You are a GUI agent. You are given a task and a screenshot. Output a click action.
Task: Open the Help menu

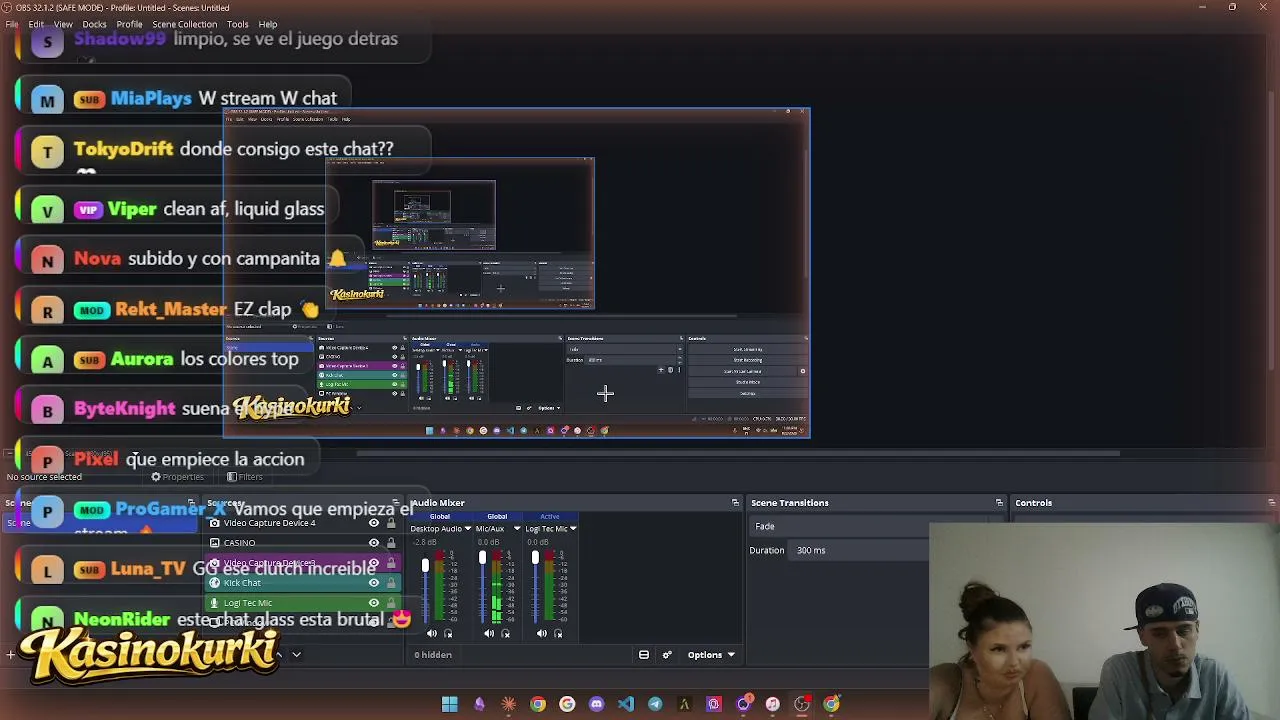pyautogui.click(x=268, y=24)
